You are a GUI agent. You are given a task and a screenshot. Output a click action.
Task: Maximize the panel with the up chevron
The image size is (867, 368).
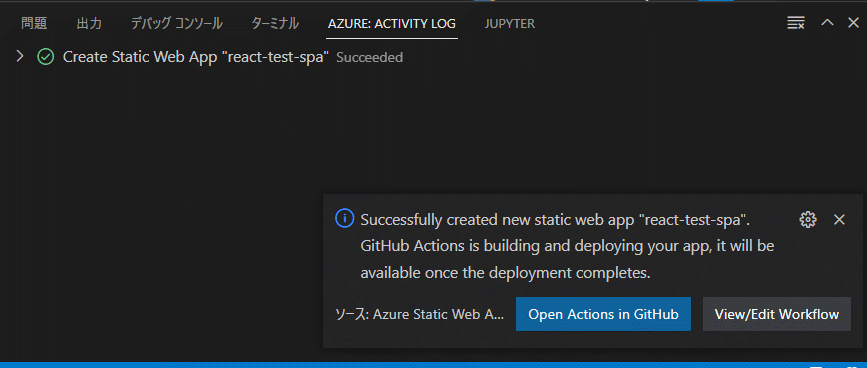pyautogui.click(x=827, y=23)
